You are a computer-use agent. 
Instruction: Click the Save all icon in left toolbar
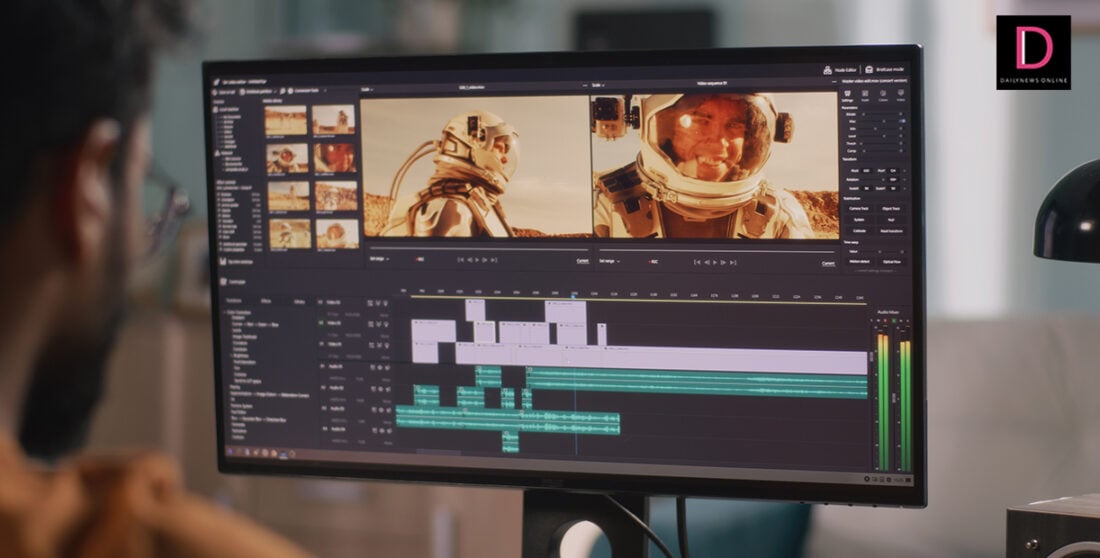tap(216, 91)
